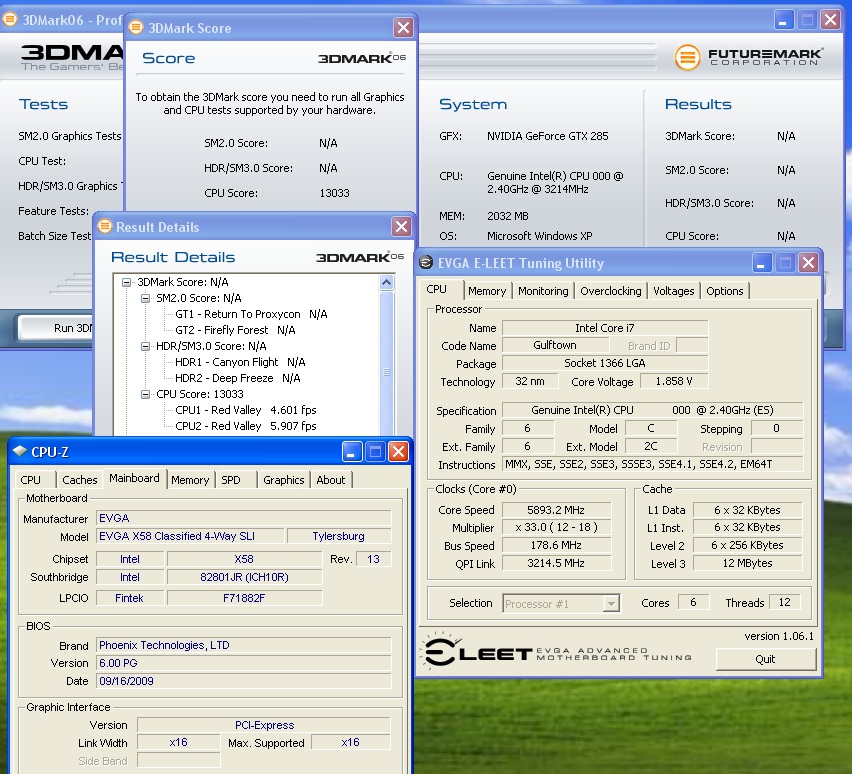Minimize the CPU-Z window
Viewport: 852px width, 774px height.
(352, 452)
